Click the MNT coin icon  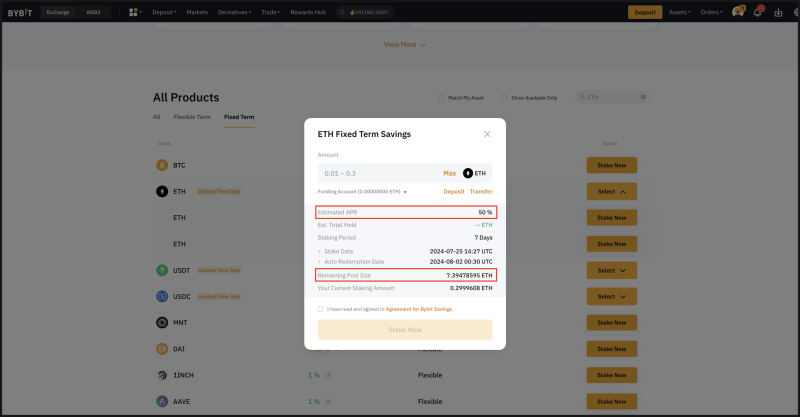162,323
